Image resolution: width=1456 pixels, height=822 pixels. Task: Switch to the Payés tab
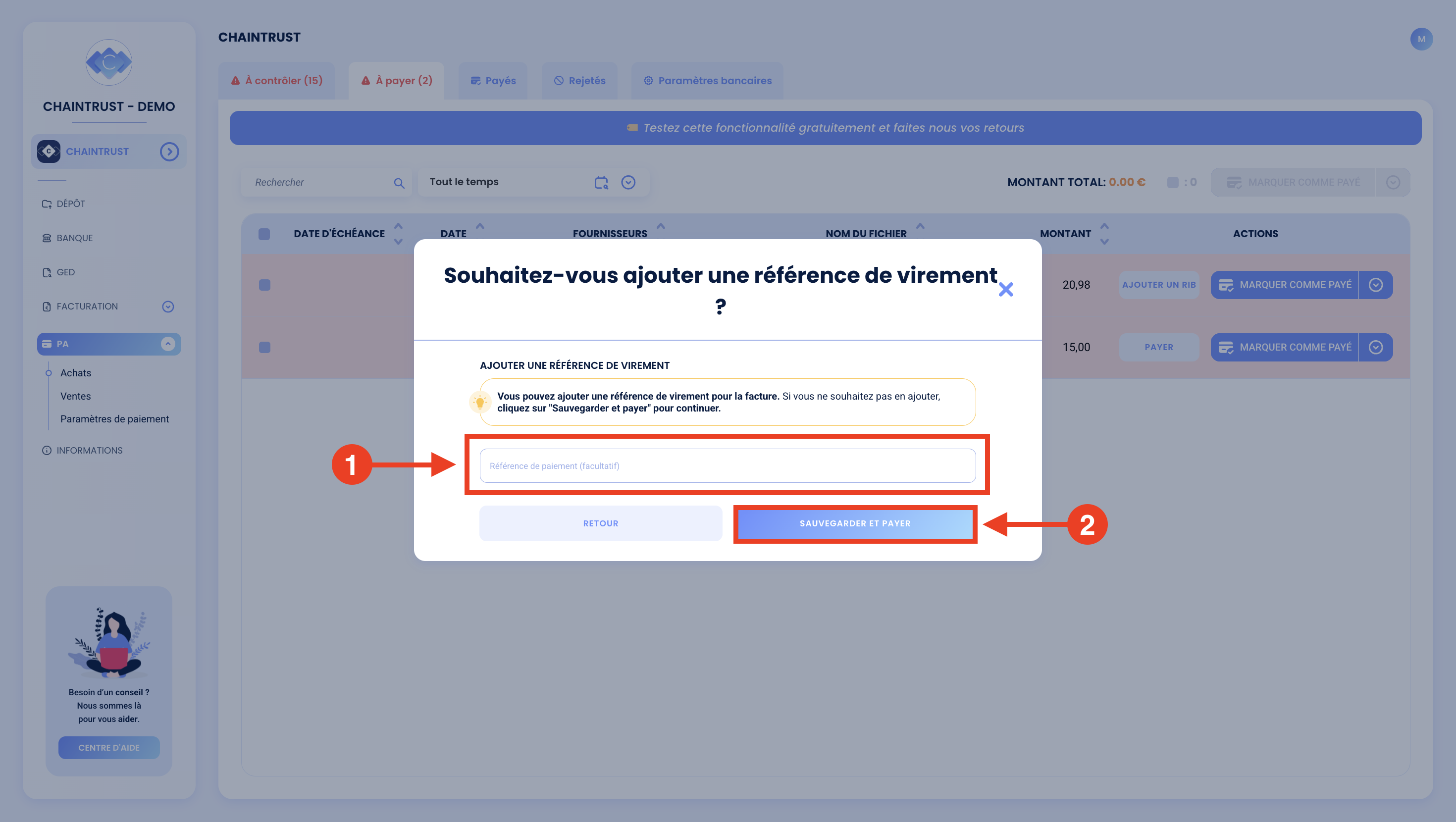tap(493, 81)
